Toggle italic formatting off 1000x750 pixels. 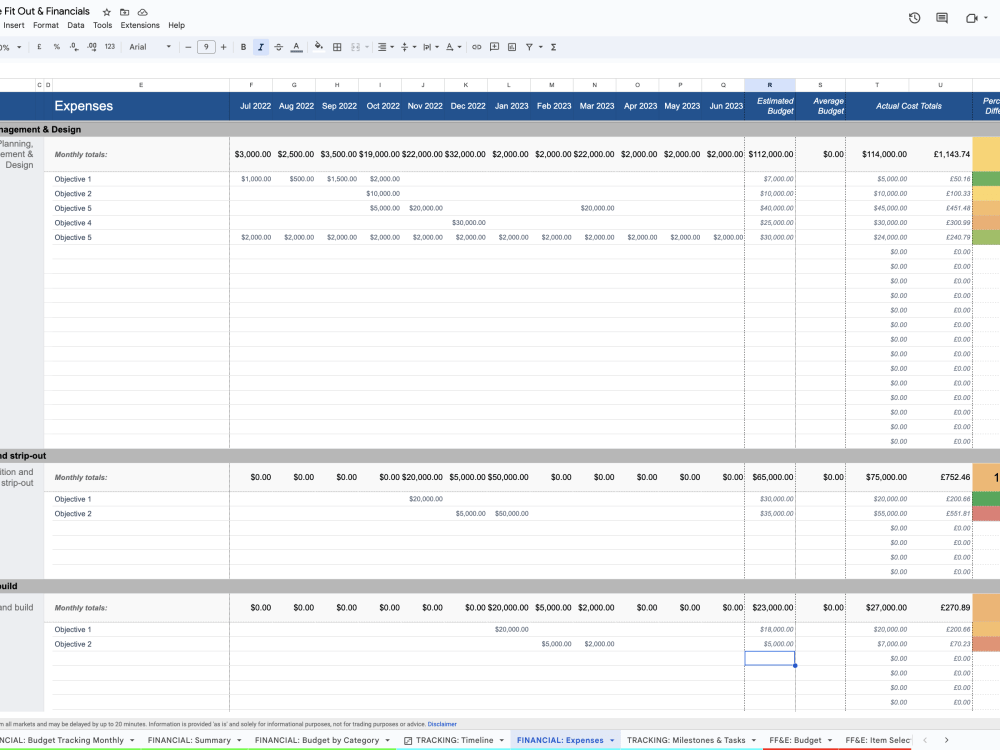click(261, 47)
